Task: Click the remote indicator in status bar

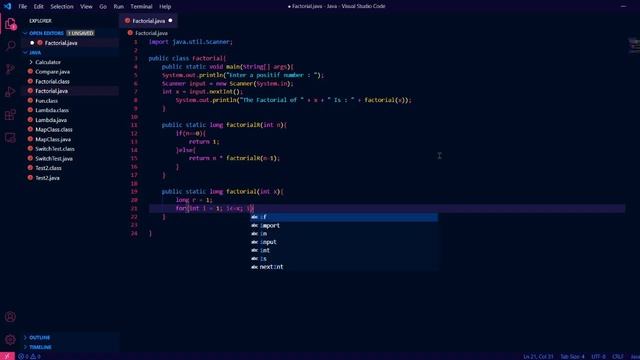Action: click(x=7, y=356)
